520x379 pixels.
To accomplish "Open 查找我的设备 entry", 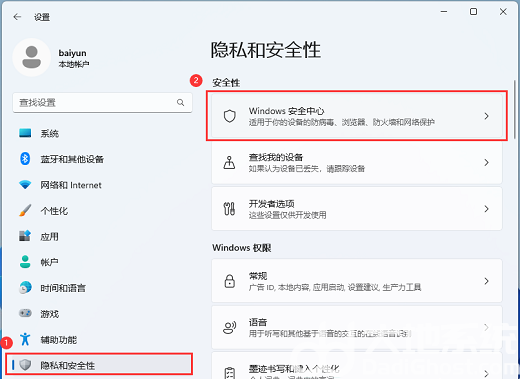I will click(357, 162).
